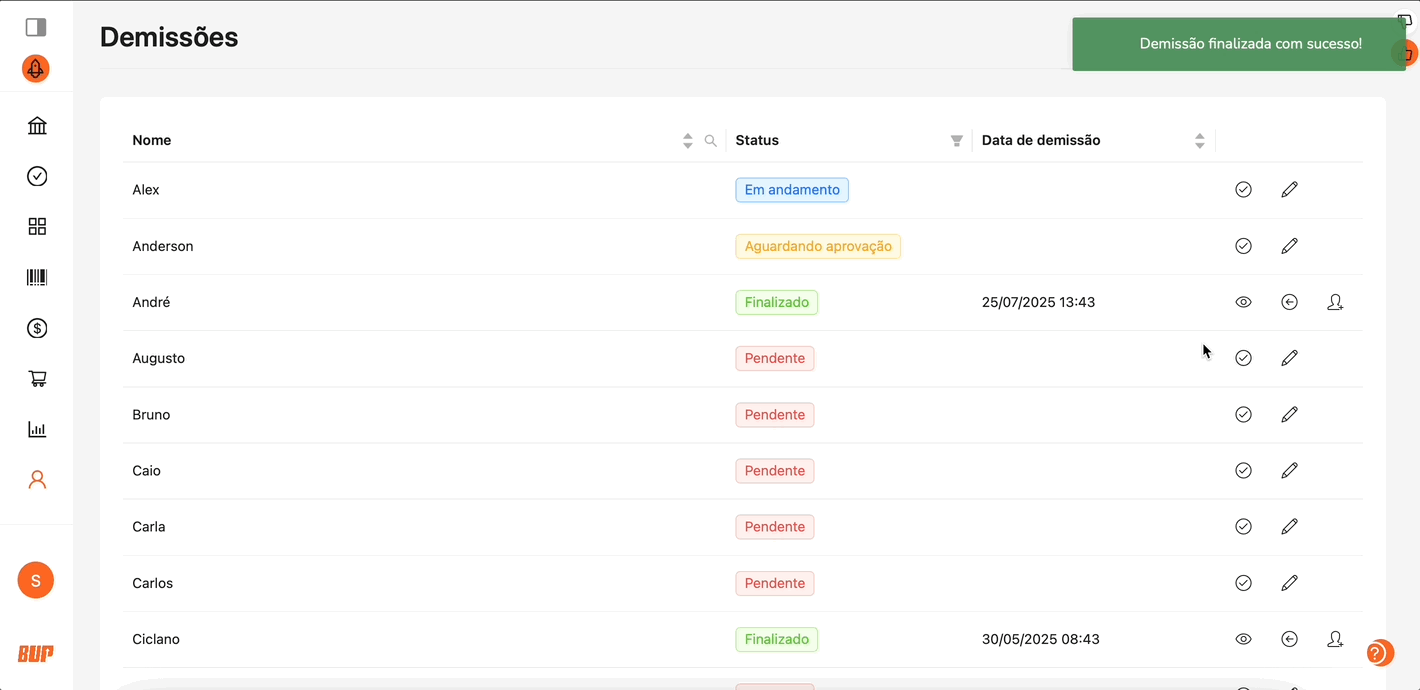Finalize Bruno's dismissal with check icon

point(1243,414)
